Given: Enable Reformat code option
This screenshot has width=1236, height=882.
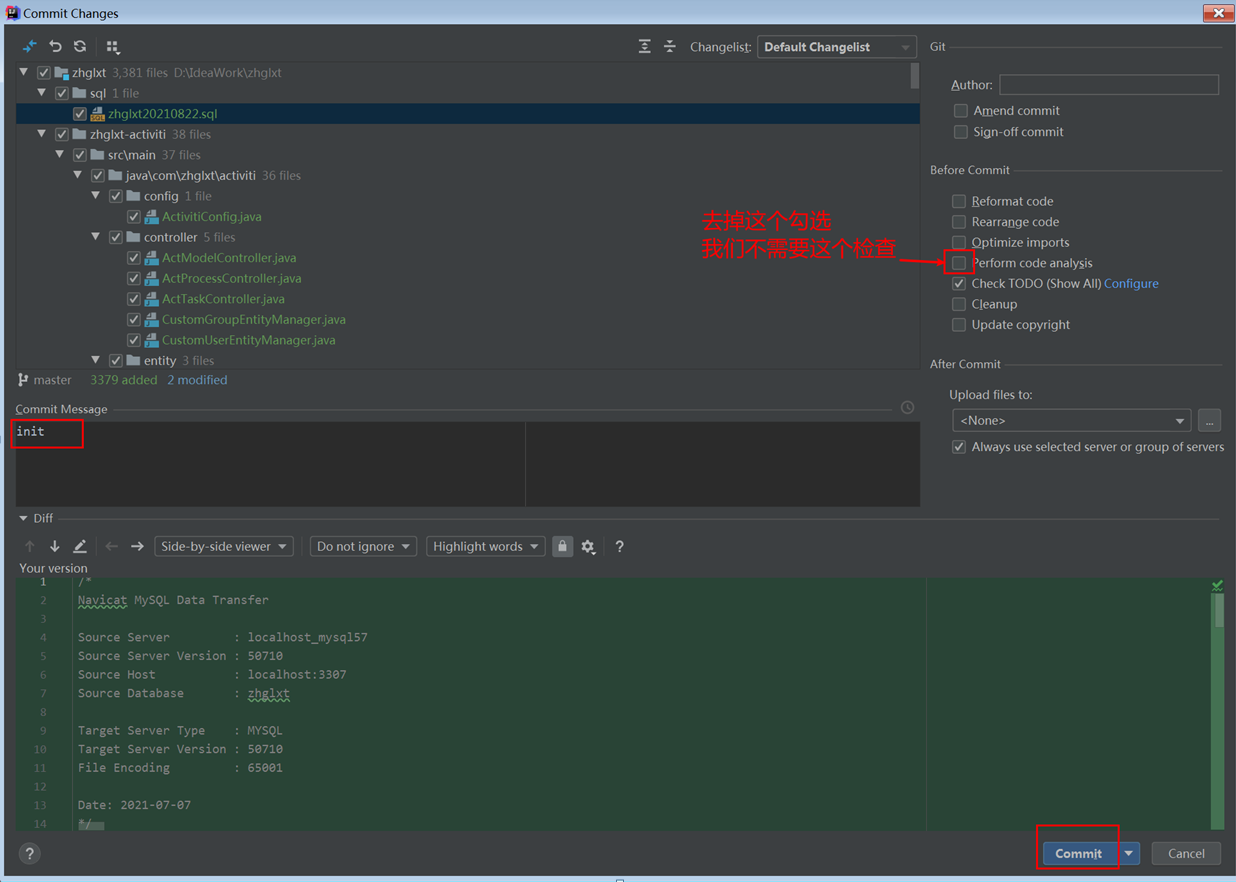Looking at the screenshot, I should [958, 200].
